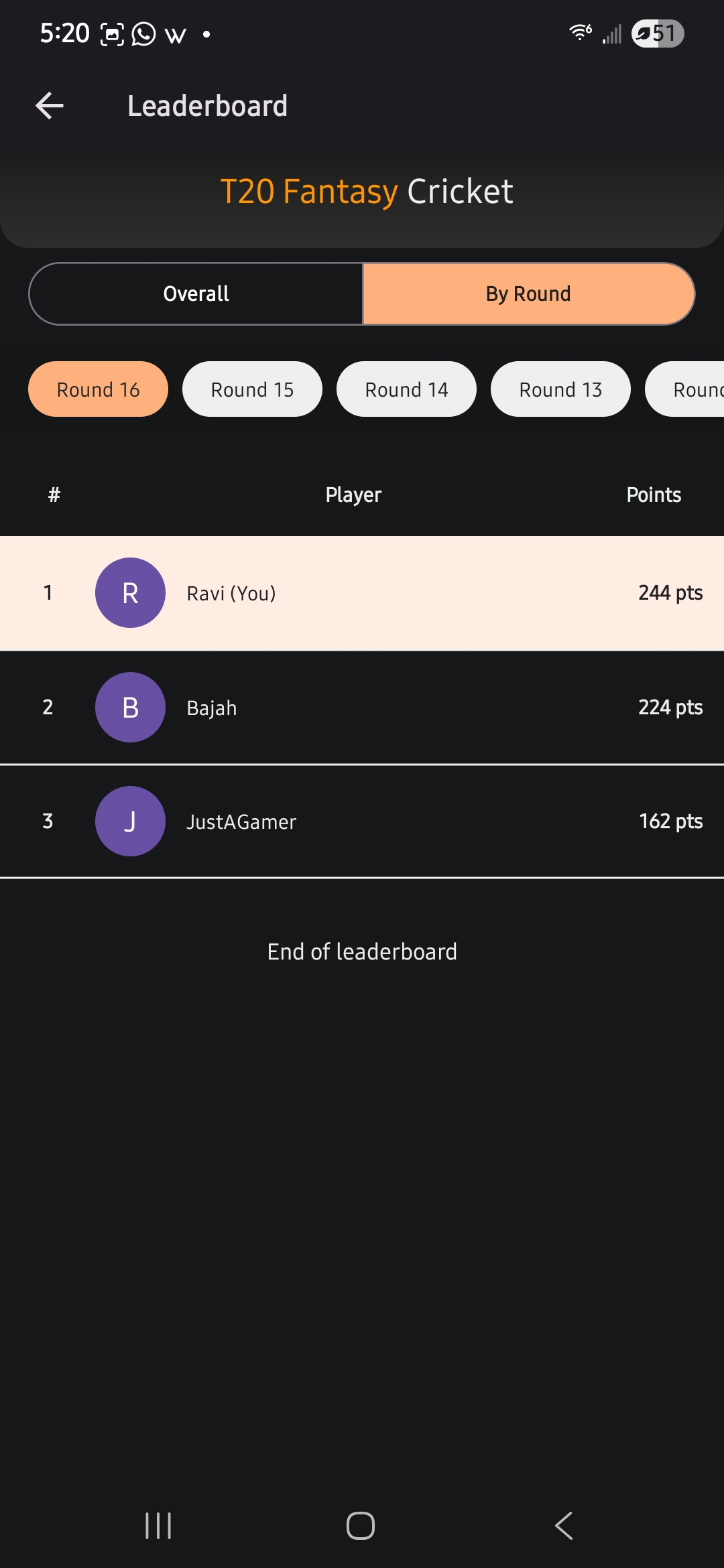Open the JustAGamer 162 pts row
Screen dimensions: 724x1568
[362, 822]
